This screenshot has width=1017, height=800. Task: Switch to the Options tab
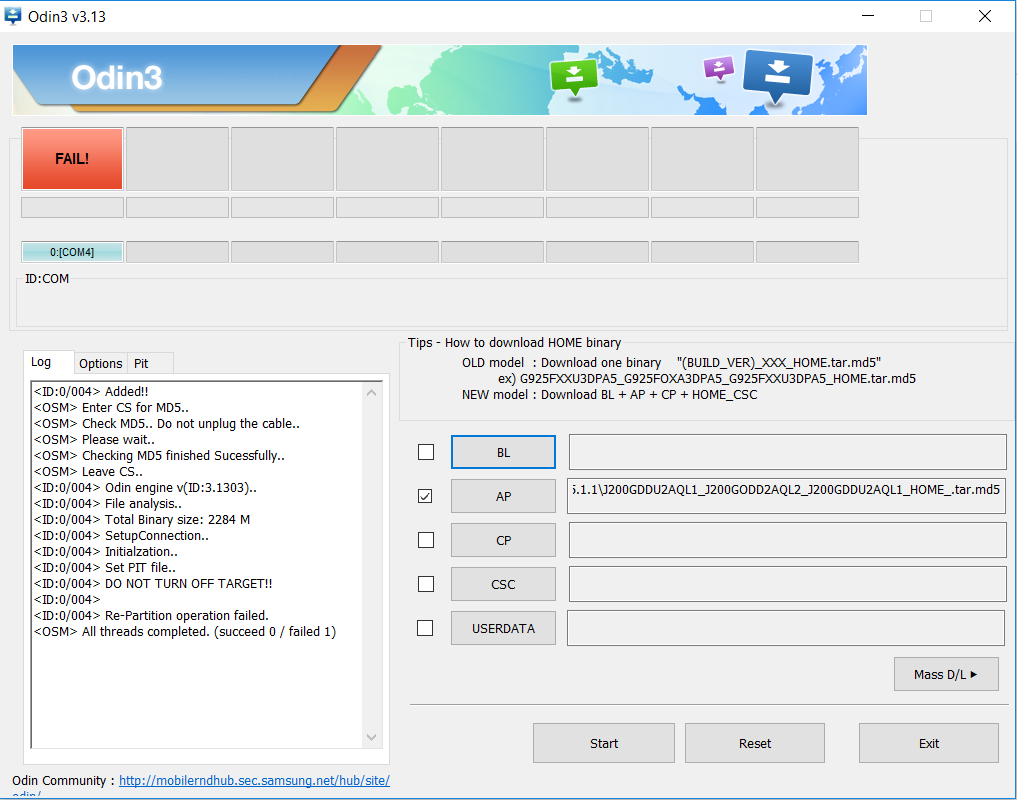[x=101, y=363]
